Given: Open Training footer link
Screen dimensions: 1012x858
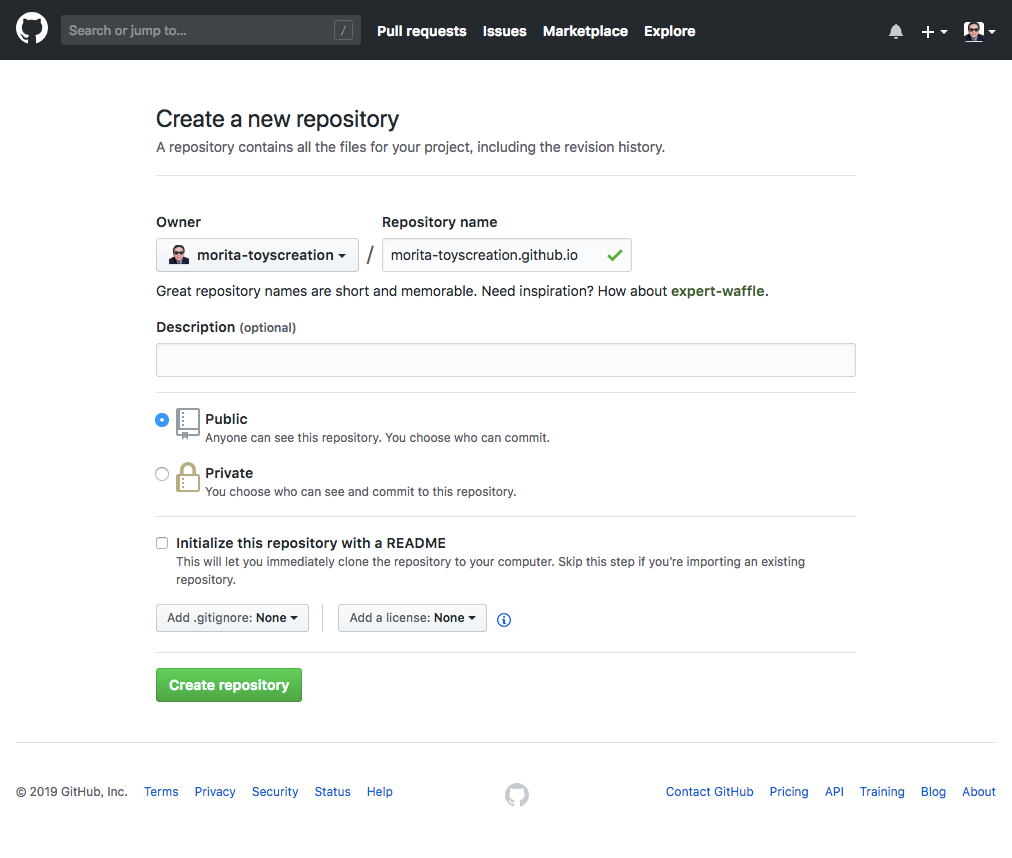Looking at the screenshot, I should point(882,792).
